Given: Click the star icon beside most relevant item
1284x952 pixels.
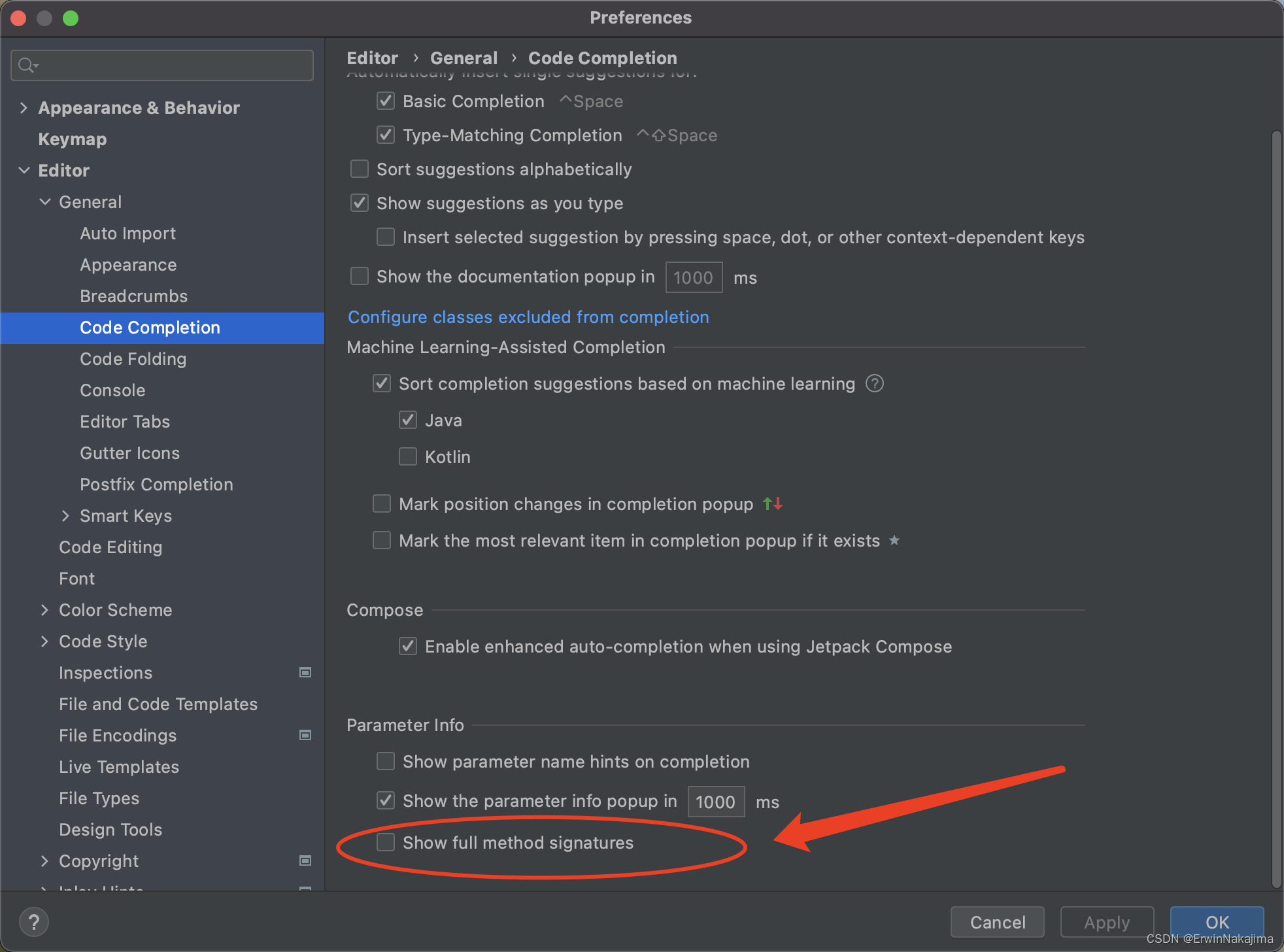Looking at the screenshot, I should 894,540.
